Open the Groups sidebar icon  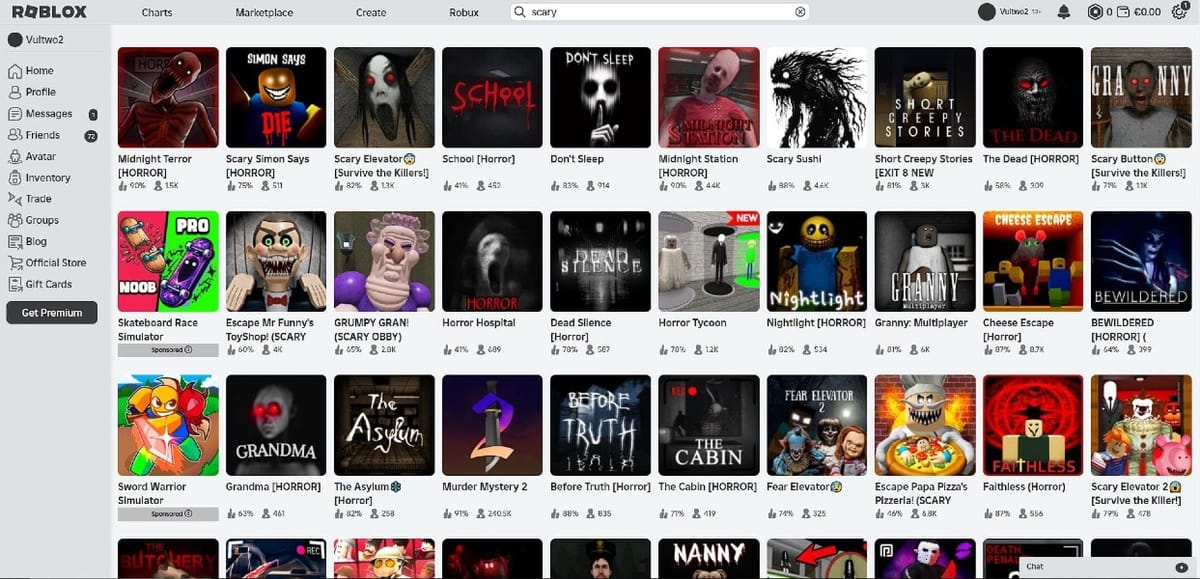[15, 220]
